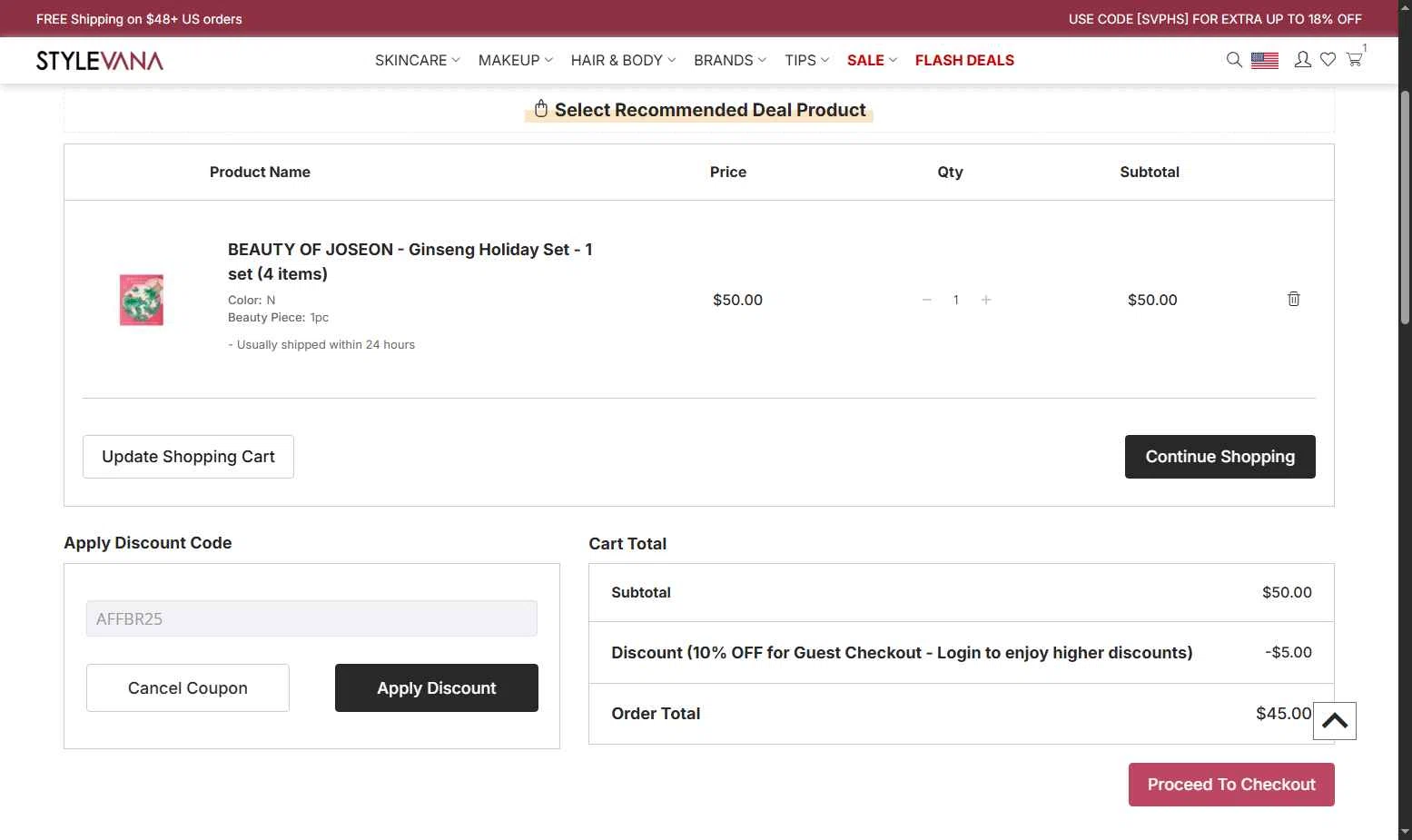Delete Ginseng Holiday Set with trash icon
This screenshot has height=840, width=1412.
point(1293,299)
